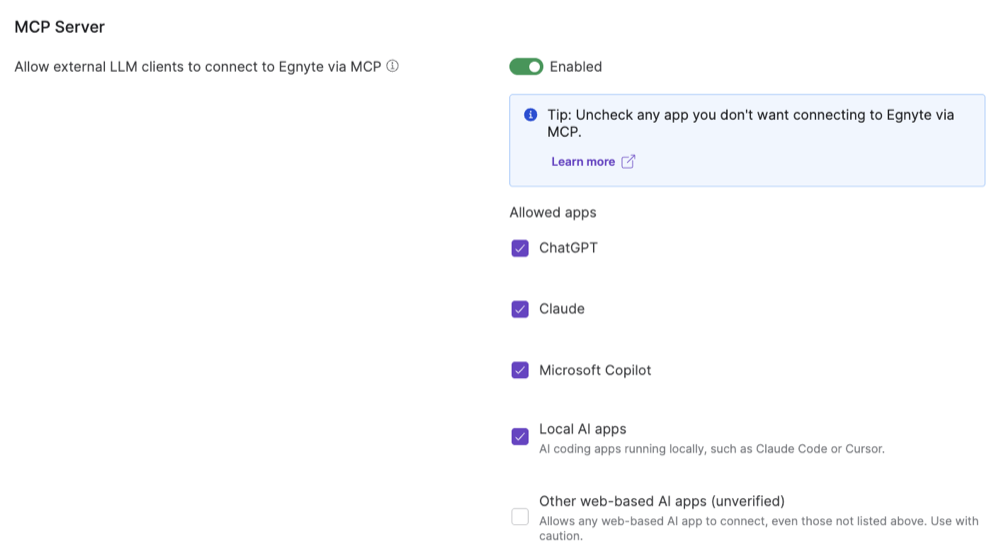
Task: Uncheck the ChatGPT checkbox
Action: [x=520, y=248]
